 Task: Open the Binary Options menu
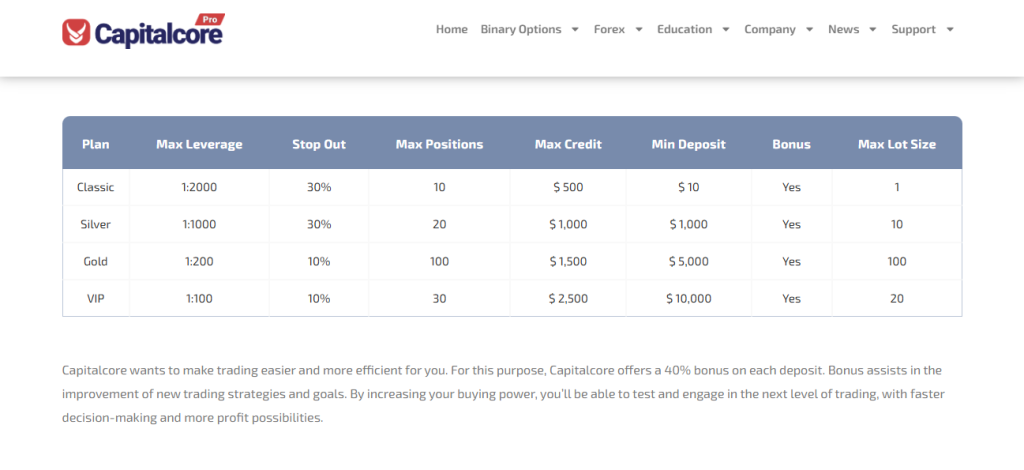521,30
